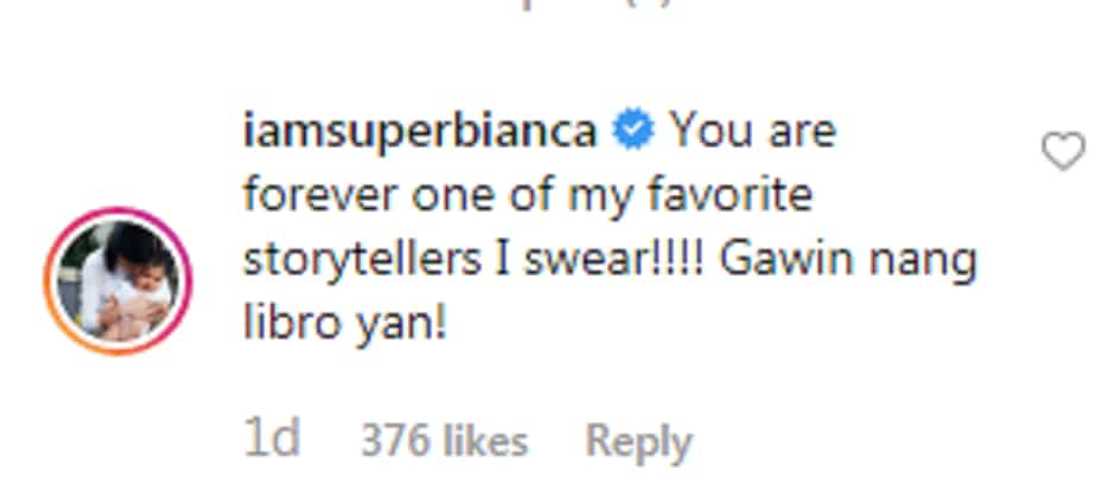
Task: View the 376 likes list
Action: pyautogui.click(x=444, y=441)
